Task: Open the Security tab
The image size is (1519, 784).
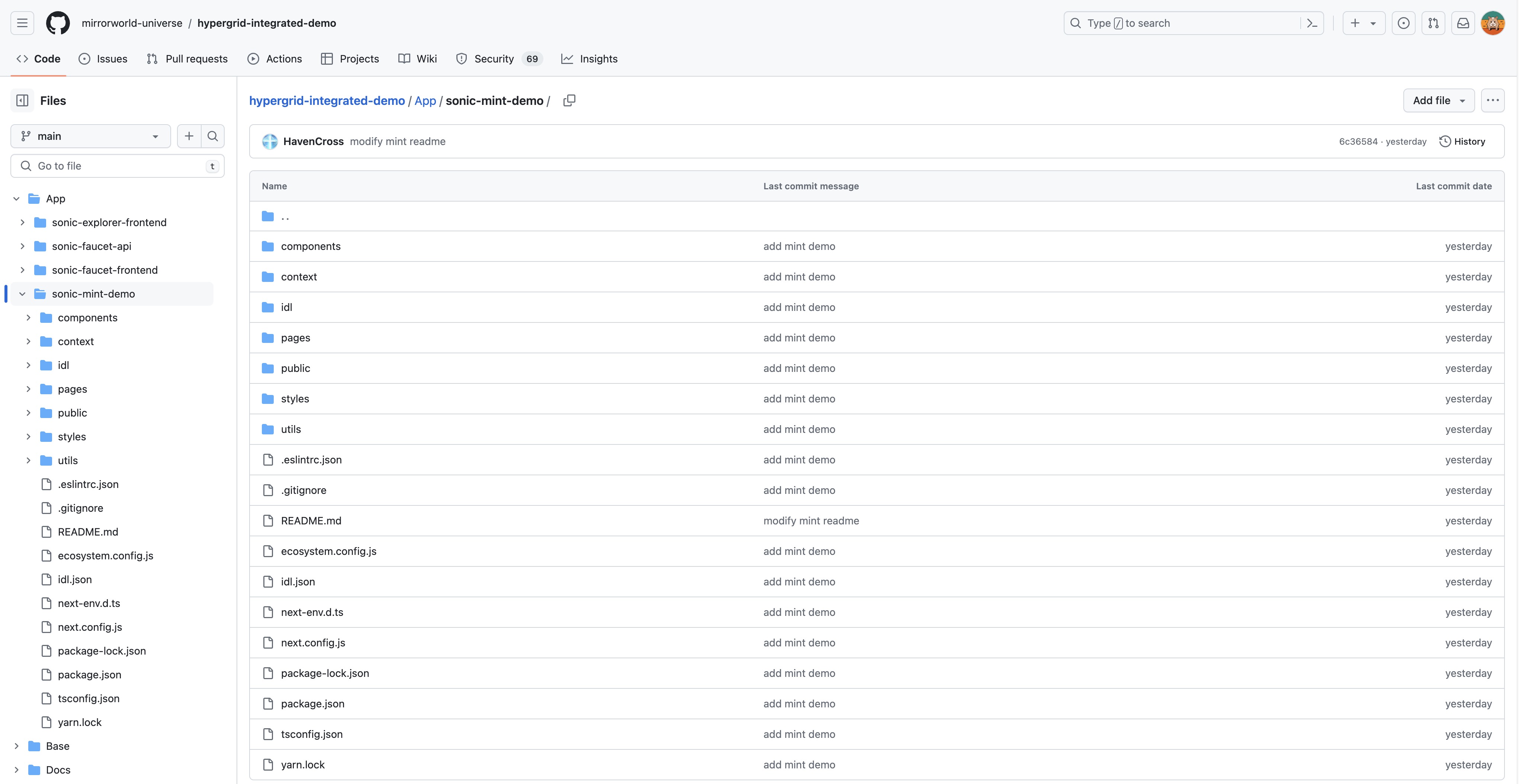Action: click(x=499, y=59)
